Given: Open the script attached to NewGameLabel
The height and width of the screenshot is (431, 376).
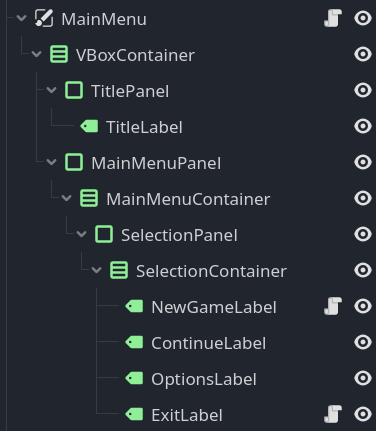Looking at the screenshot, I should click(x=333, y=306).
